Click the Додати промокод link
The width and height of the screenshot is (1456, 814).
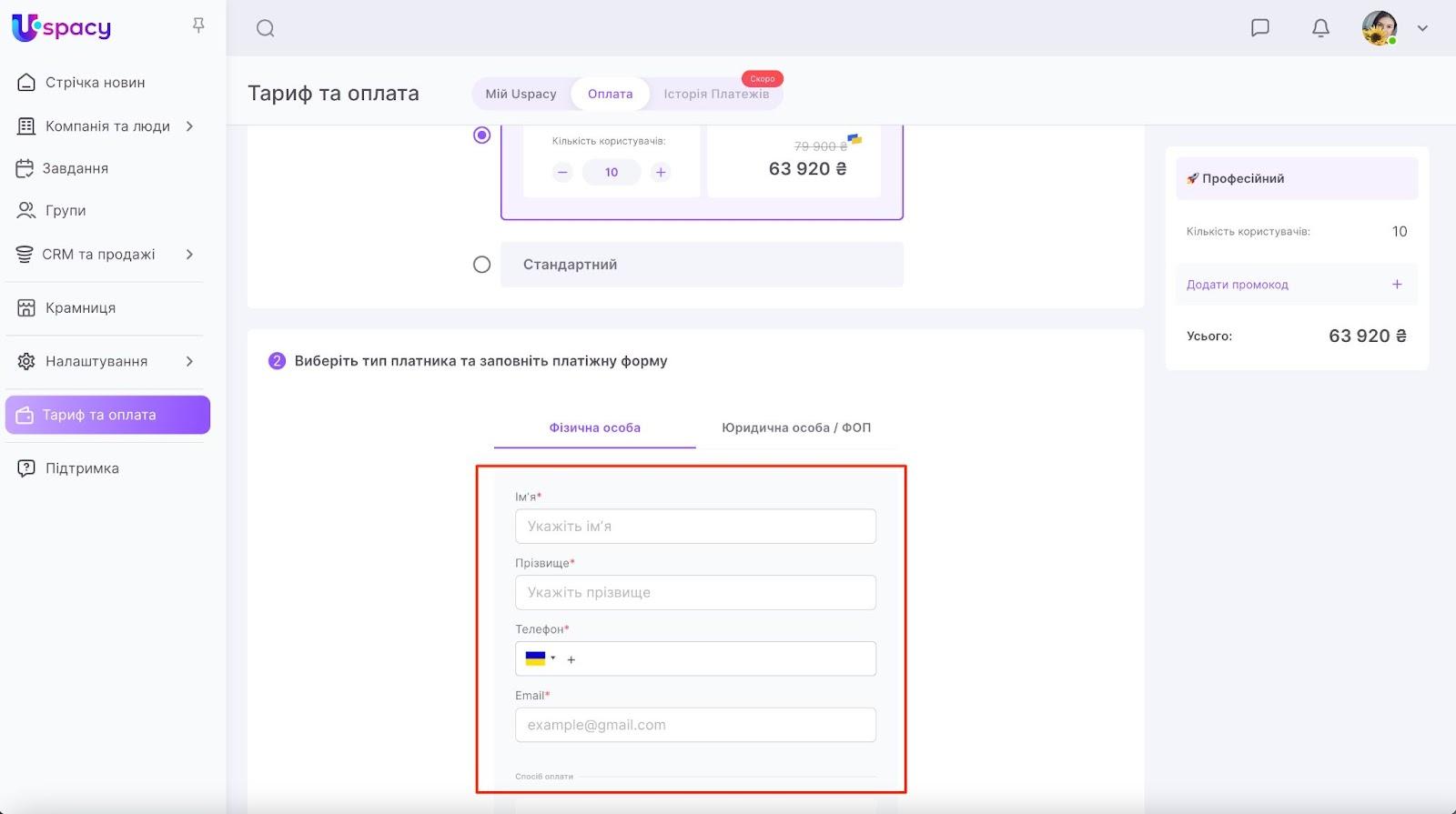pyautogui.click(x=1237, y=285)
